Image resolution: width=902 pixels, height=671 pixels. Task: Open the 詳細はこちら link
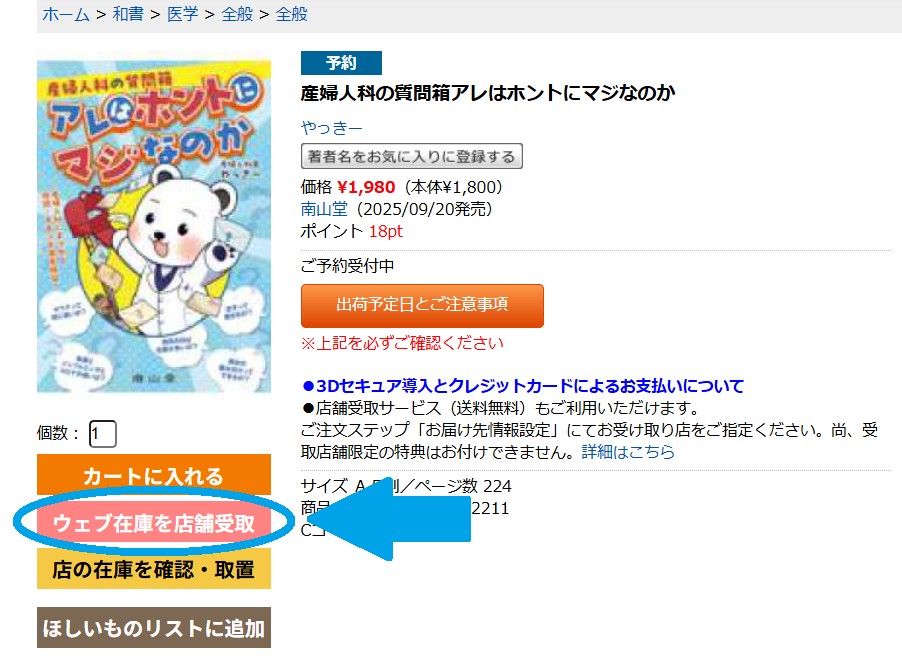coord(628,452)
